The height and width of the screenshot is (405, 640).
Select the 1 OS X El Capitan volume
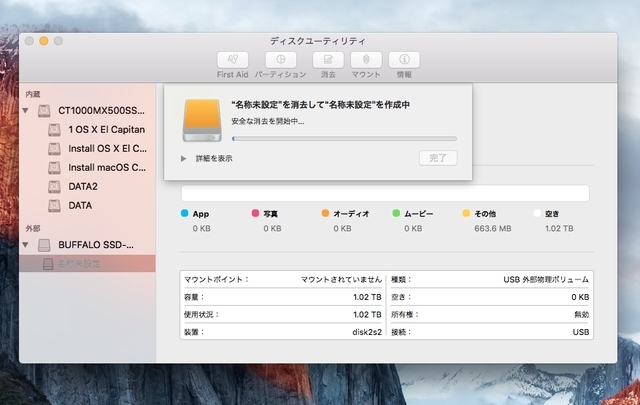tap(106, 129)
